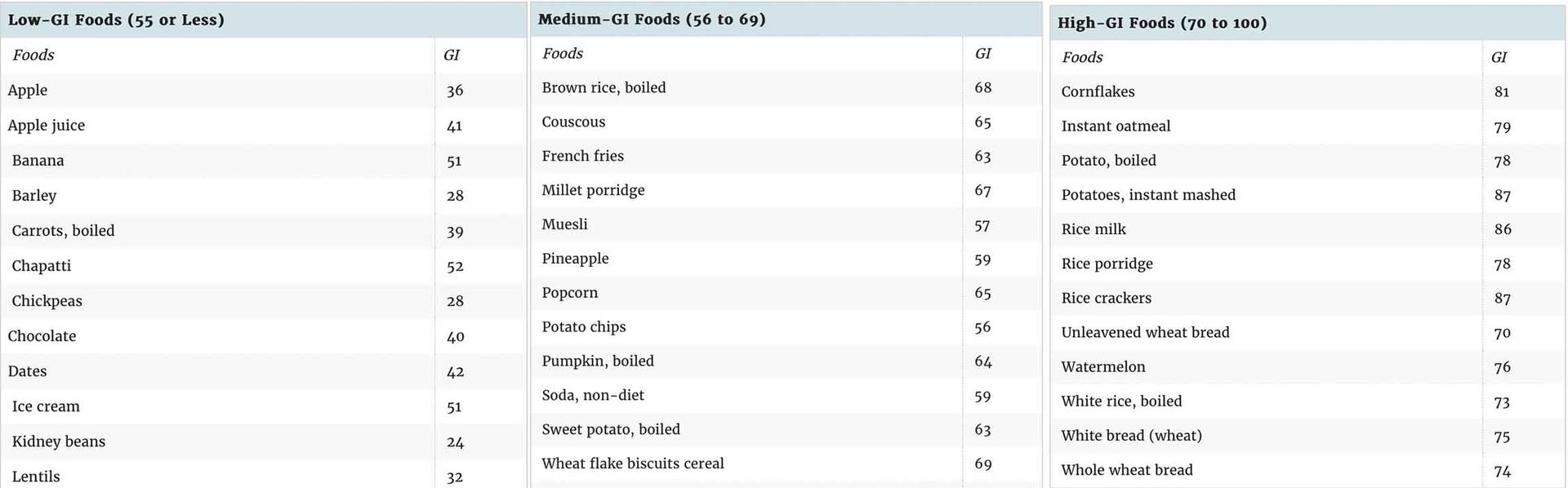This screenshot has width=1568, height=488.
Task: Select the Chickpeas food row
Action: click(x=263, y=301)
